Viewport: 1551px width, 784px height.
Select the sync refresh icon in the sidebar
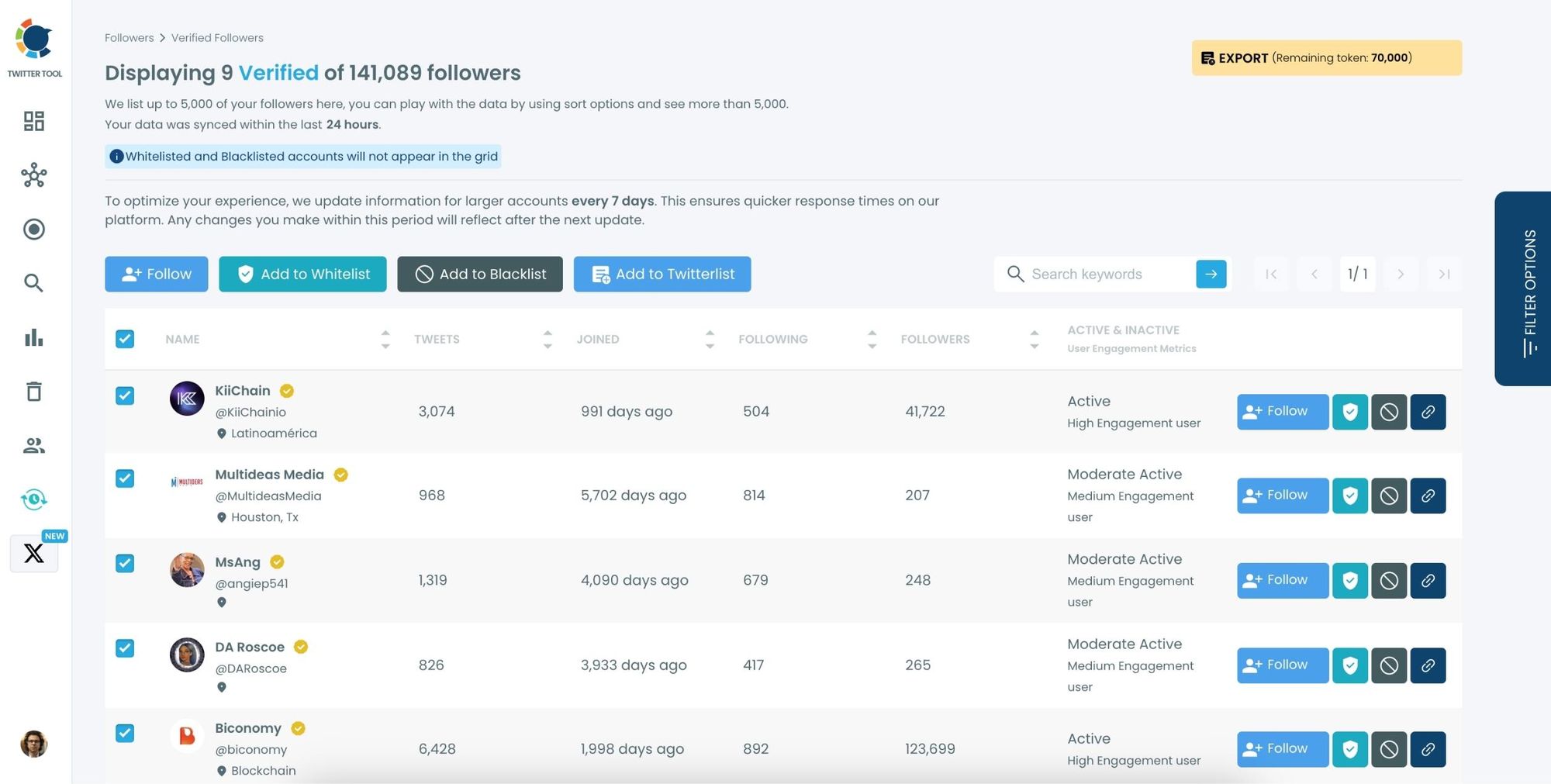tap(33, 500)
